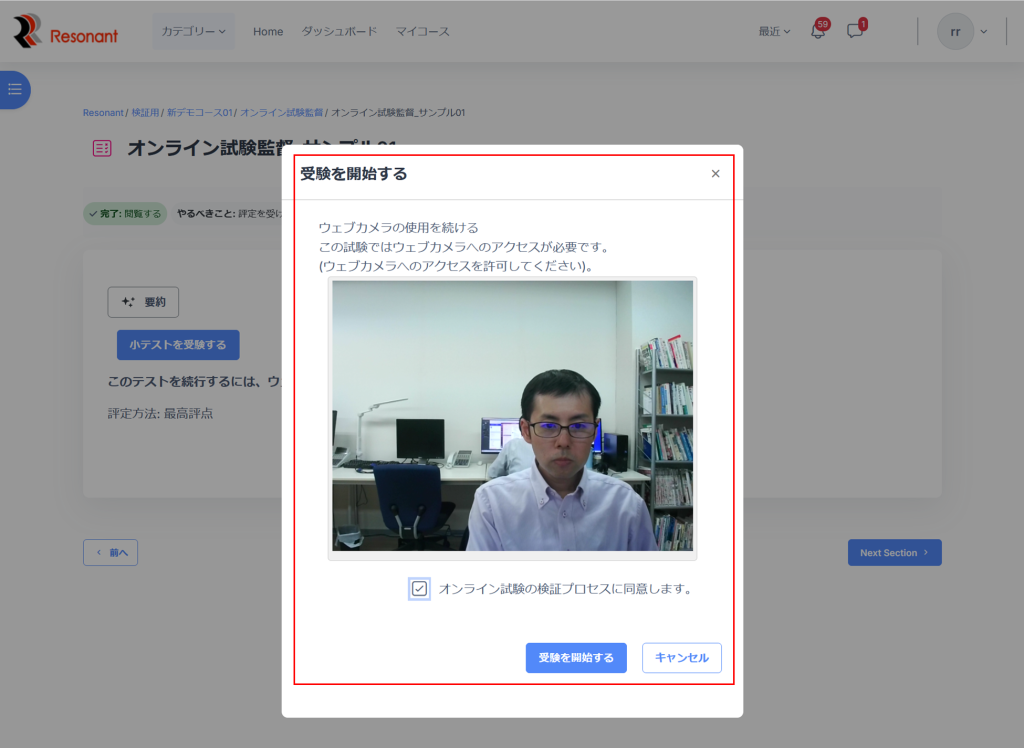Click the Resonant logo in the header
This screenshot has height=748, width=1024.
[x=65, y=31]
